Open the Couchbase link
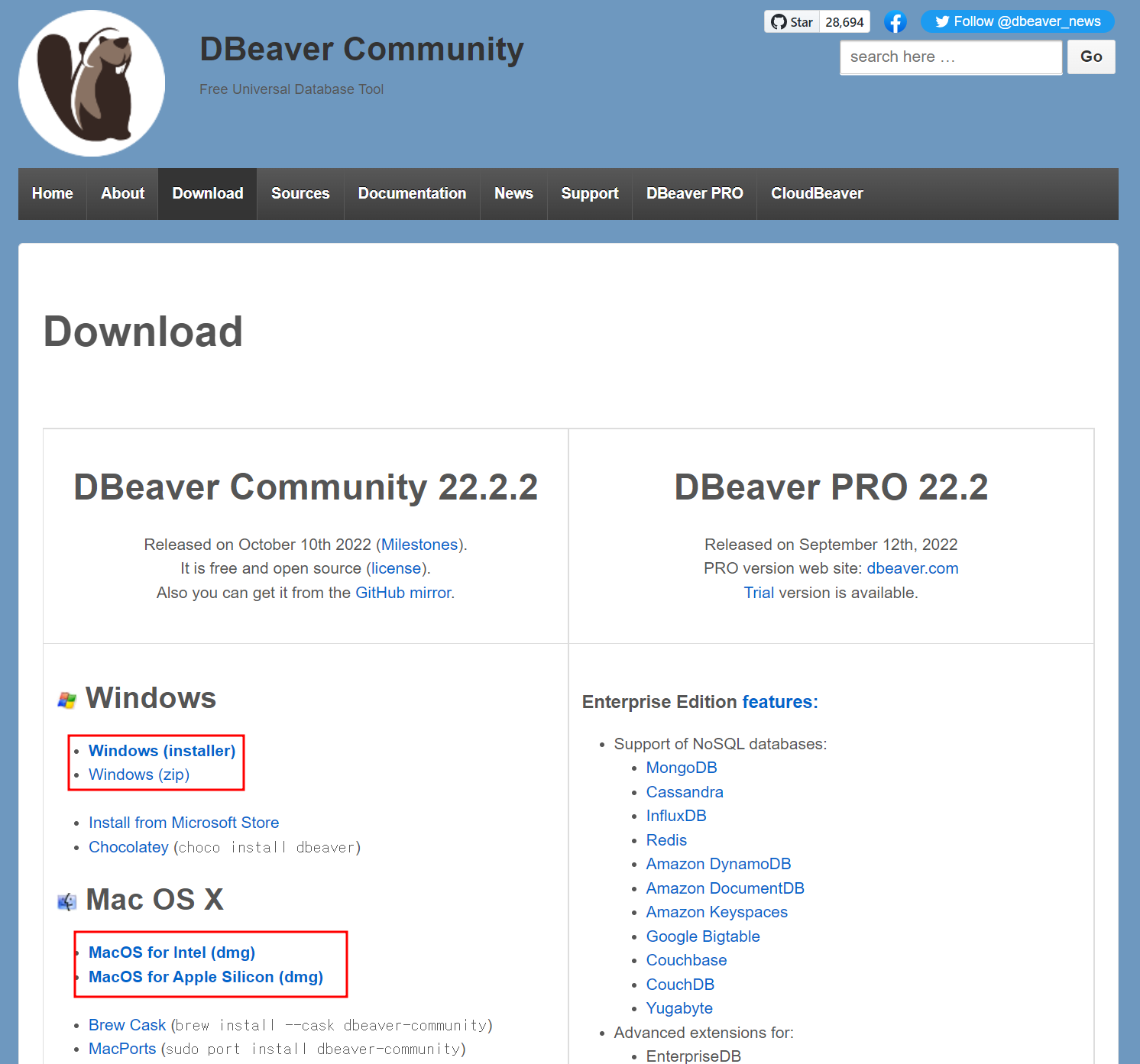Viewport: 1140px width, 1064px height. click(x=686, y=960)
